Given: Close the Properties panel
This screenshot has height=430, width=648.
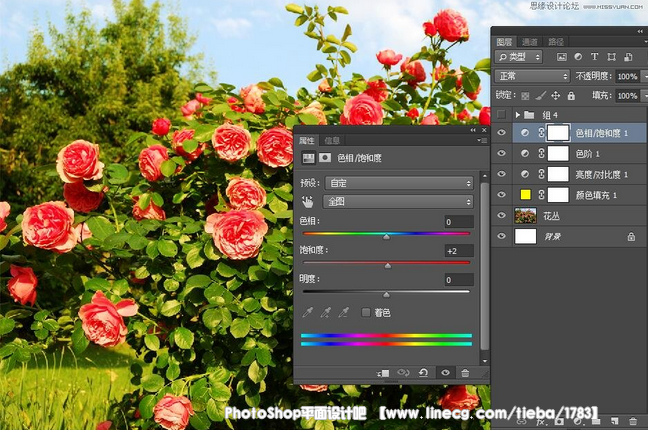Looking at the screenshot, I should [484, 130].
